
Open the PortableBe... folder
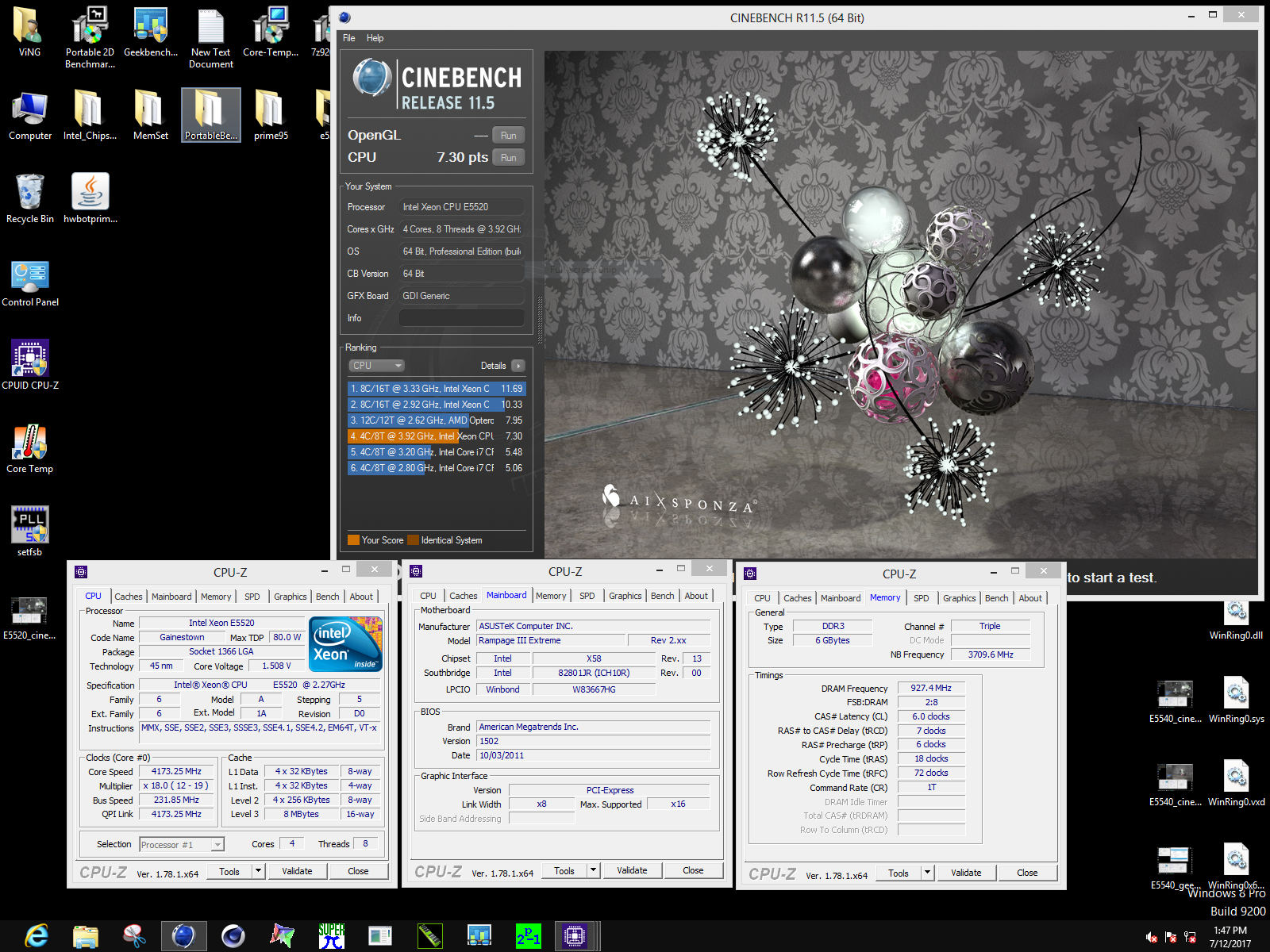[211, 116]
